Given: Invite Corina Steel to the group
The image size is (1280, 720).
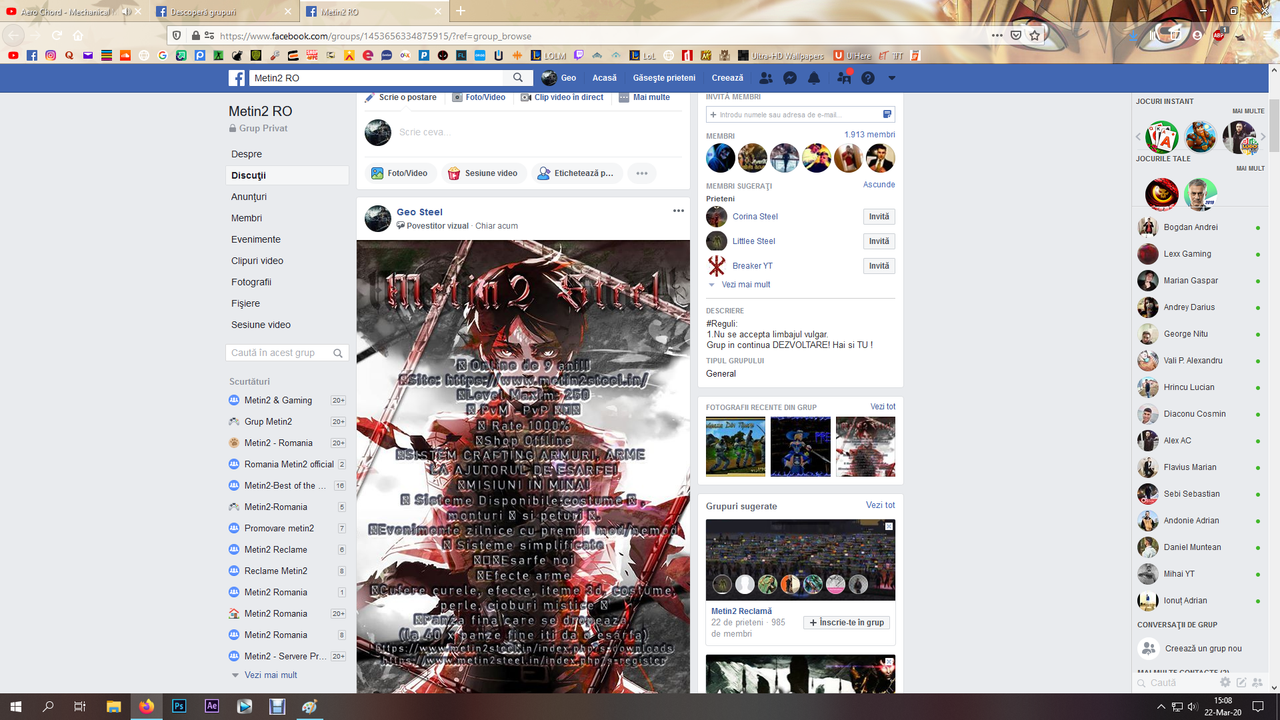Looking at the screenshot, I should [879, 216].
